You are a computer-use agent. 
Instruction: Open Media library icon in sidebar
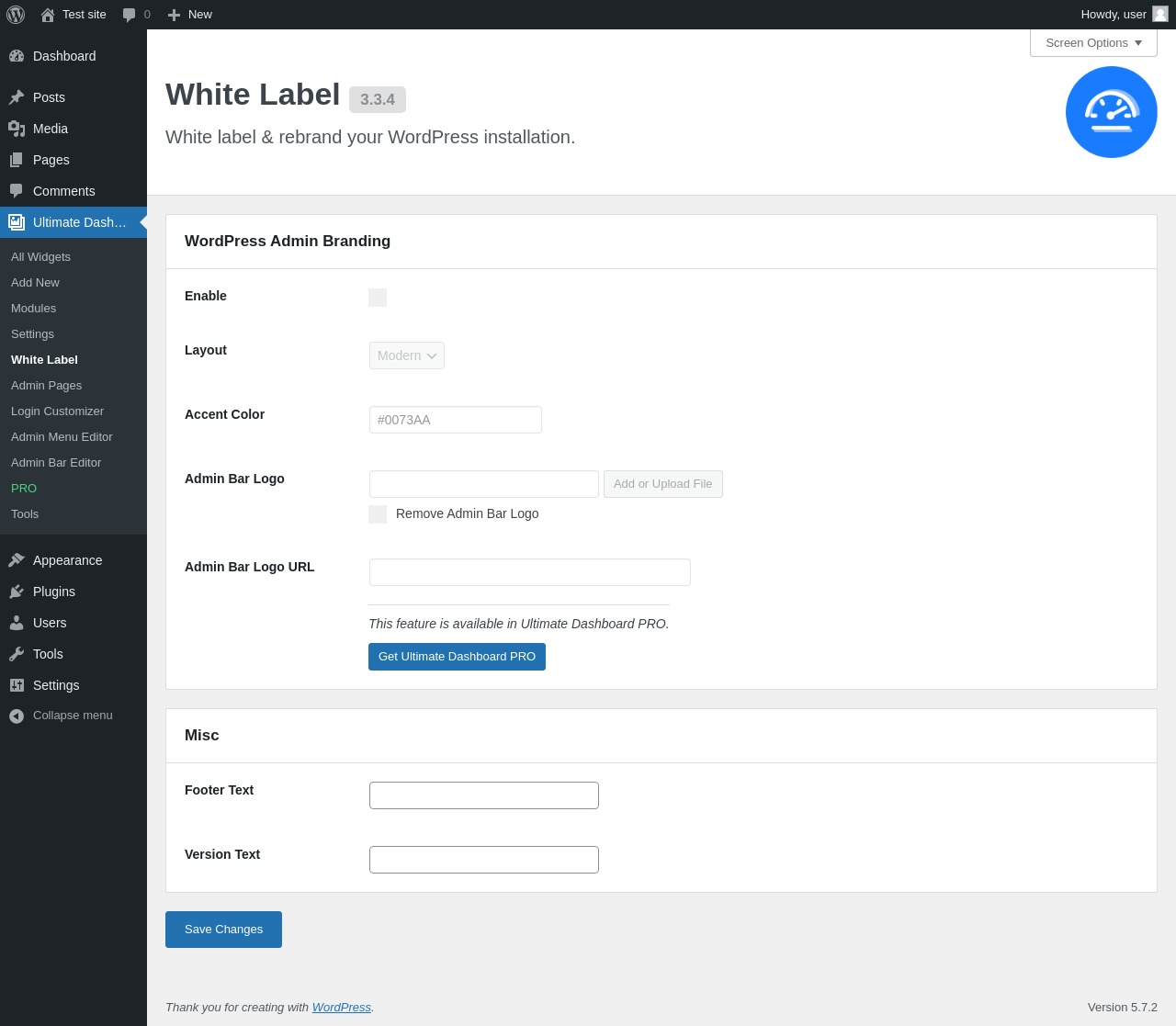point(17,129)
